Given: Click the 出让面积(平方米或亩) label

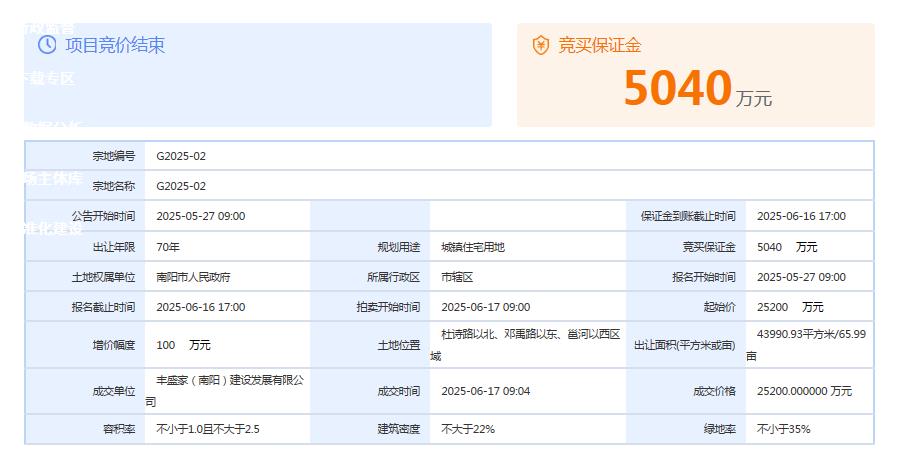Looking at the screenshot, I should pos(685,345).
